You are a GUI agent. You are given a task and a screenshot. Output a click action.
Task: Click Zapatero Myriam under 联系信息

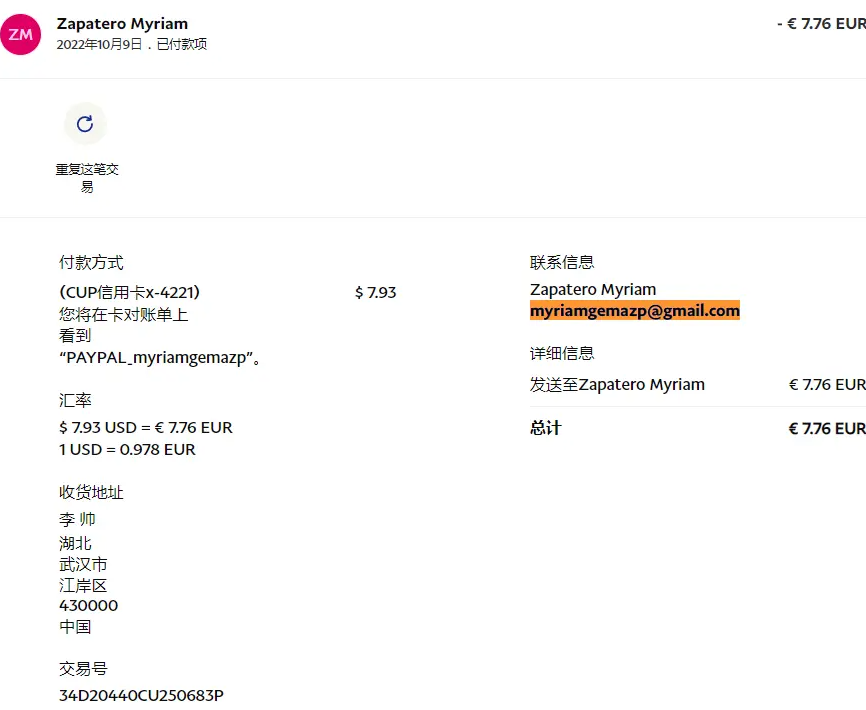(593, 290)
